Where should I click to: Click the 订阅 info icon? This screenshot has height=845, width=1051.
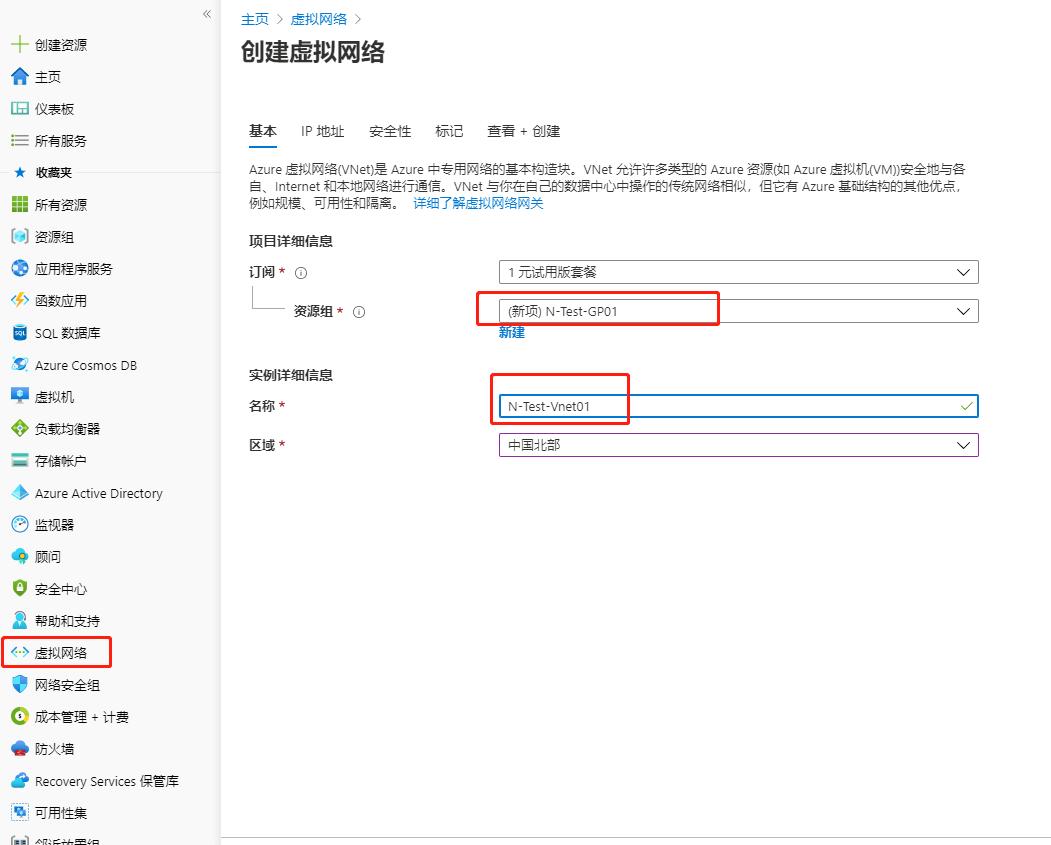pos(301,273)
